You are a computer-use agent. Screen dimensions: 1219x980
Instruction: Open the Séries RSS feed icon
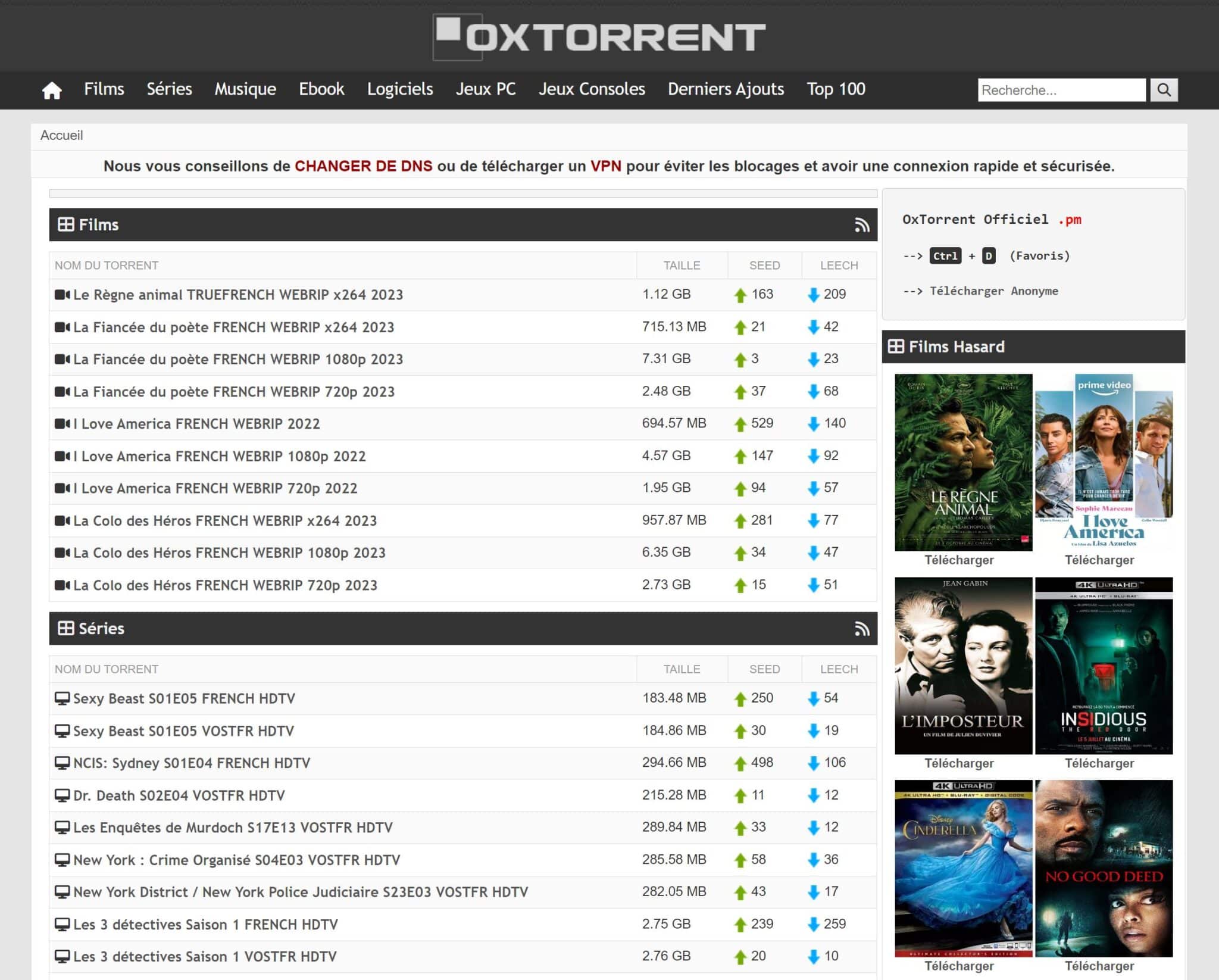862,629
